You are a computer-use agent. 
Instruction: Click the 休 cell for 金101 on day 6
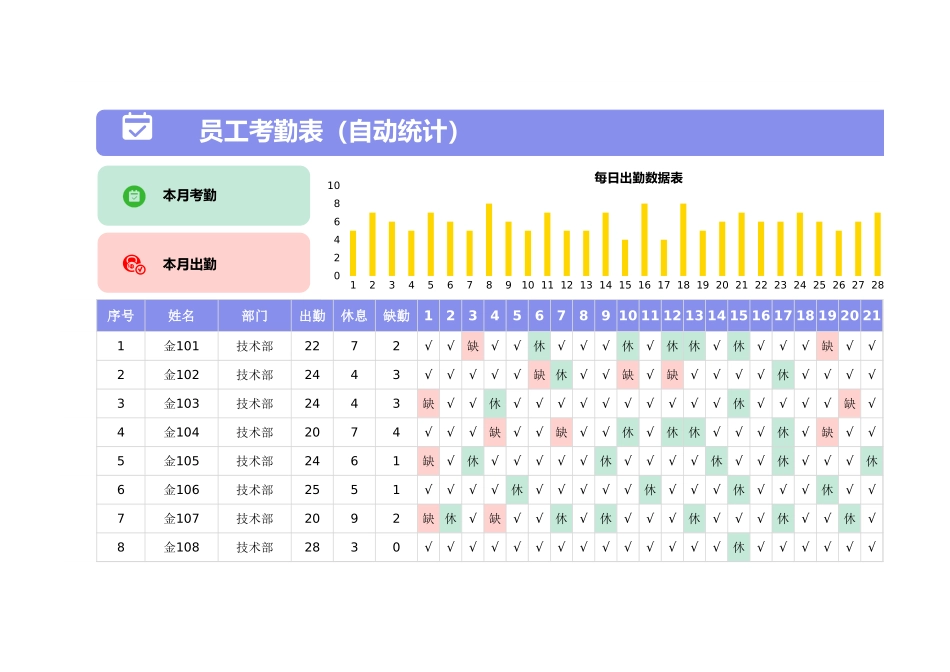(538, 345)
